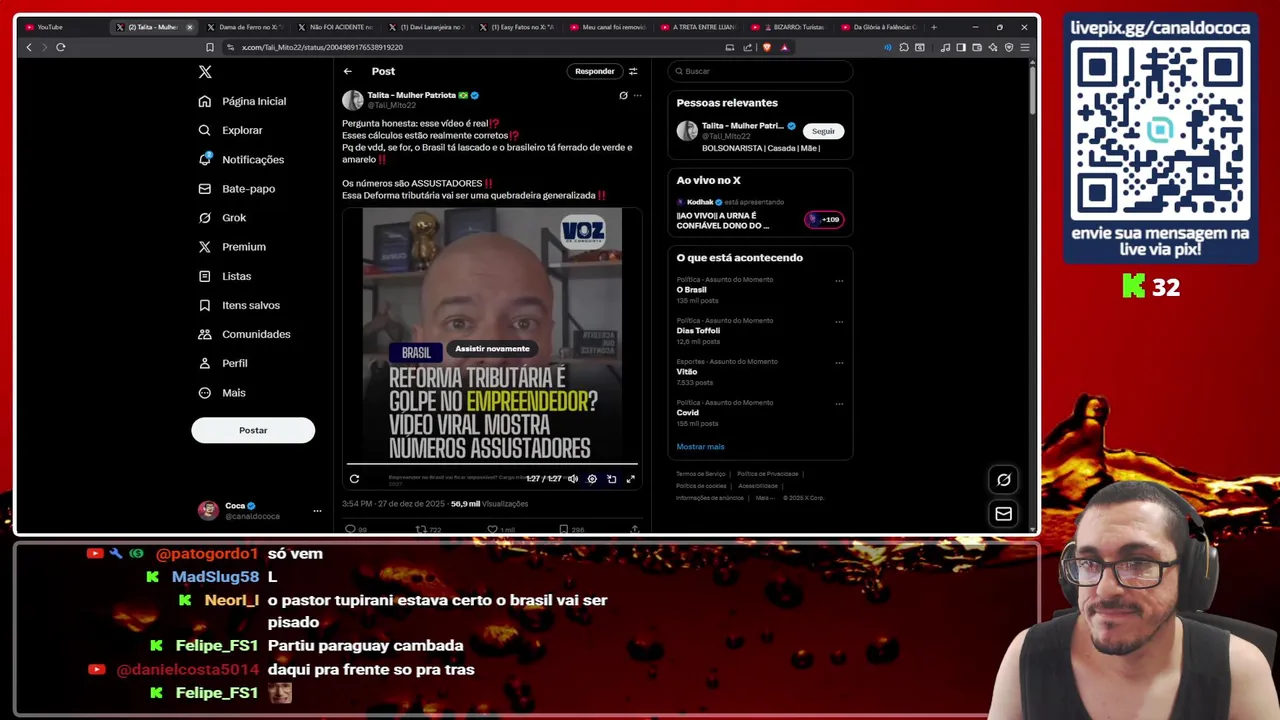Go to Página Inicial in sidebar
1280x720 pixels.
(x=243, y=101)
